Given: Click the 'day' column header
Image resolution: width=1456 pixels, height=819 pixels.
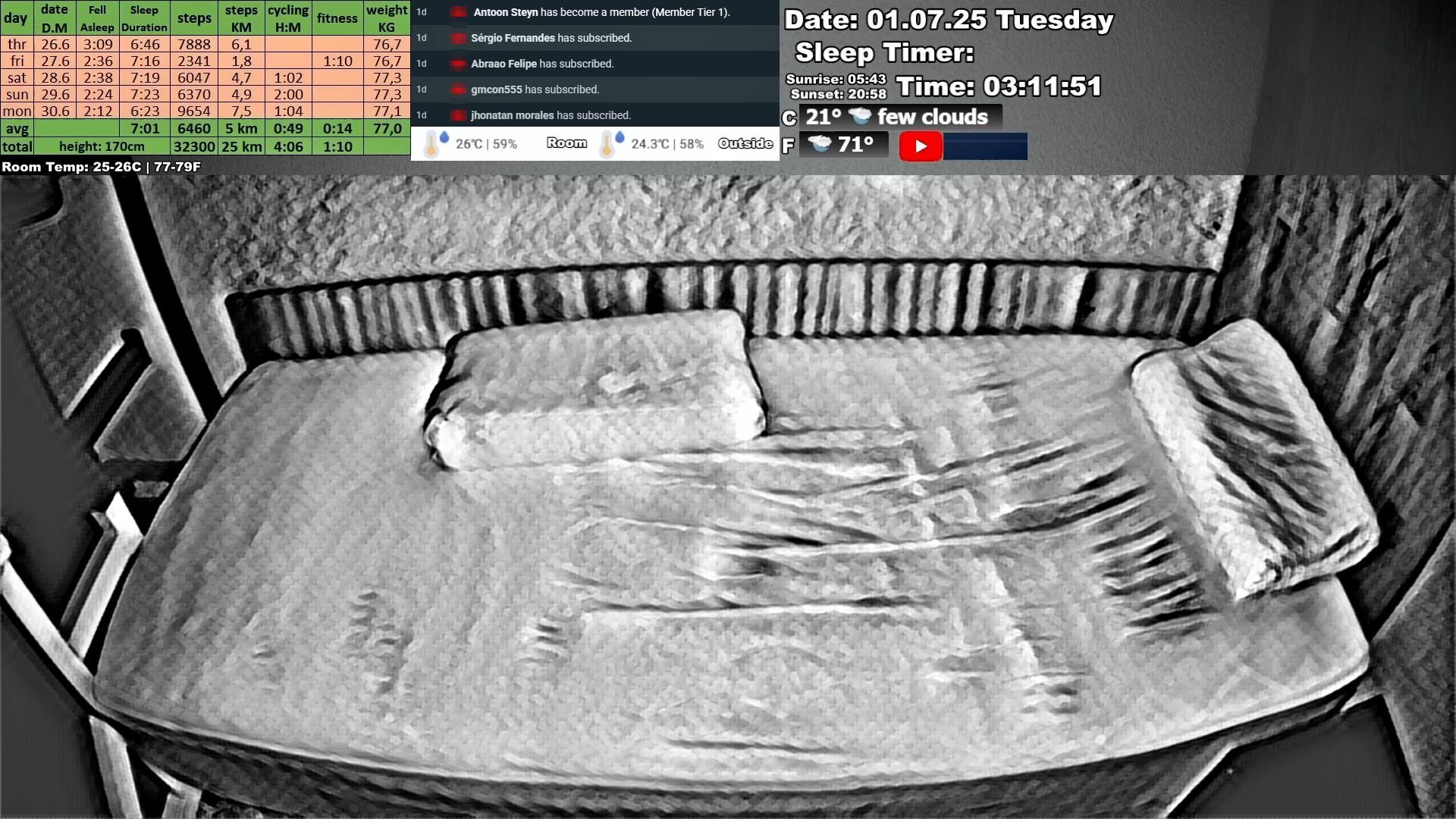Looking at the screenshot, I should 16,18.
